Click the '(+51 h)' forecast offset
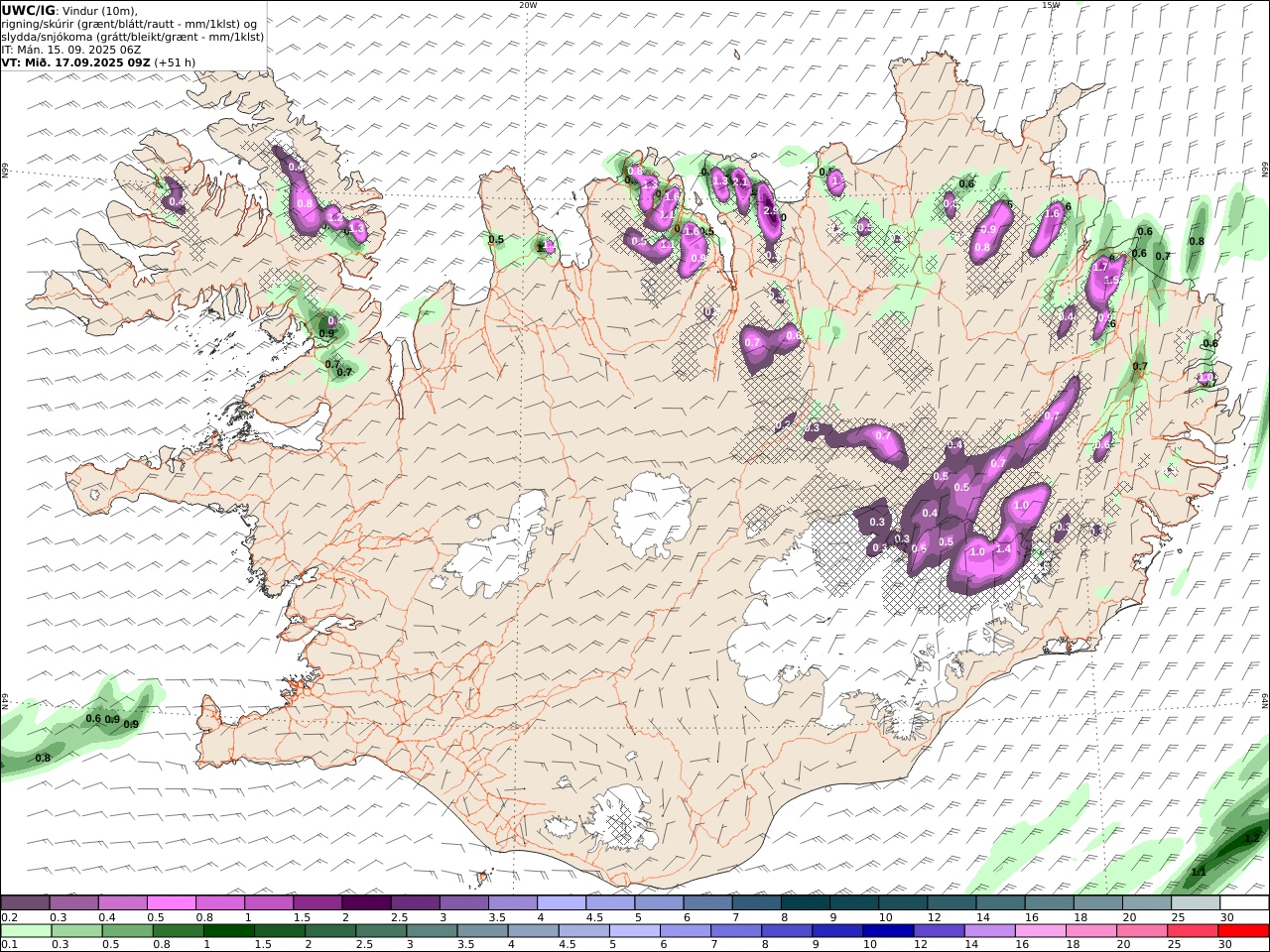 (x=175, y=61)
